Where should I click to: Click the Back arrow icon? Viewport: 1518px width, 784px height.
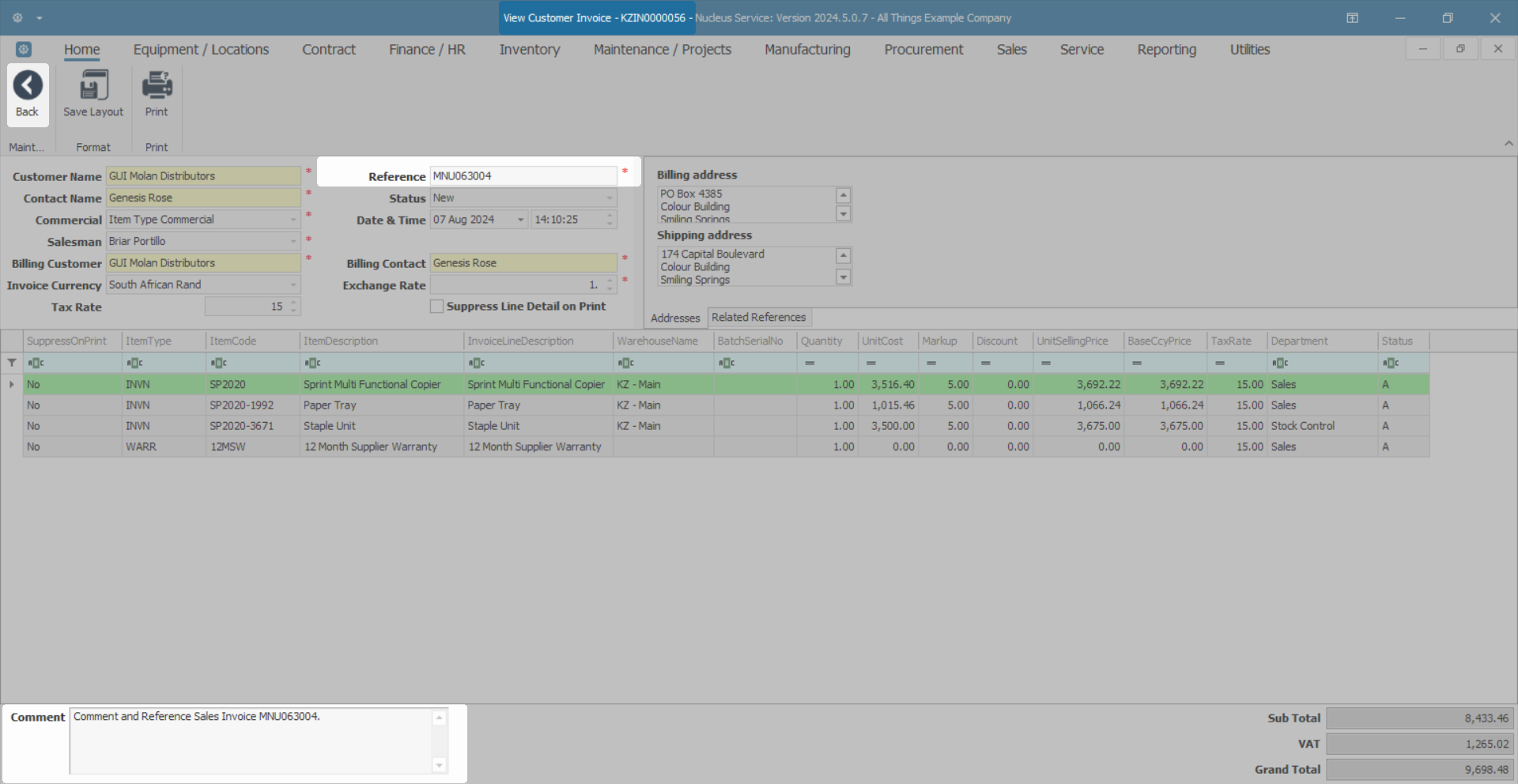coord(28,85)
